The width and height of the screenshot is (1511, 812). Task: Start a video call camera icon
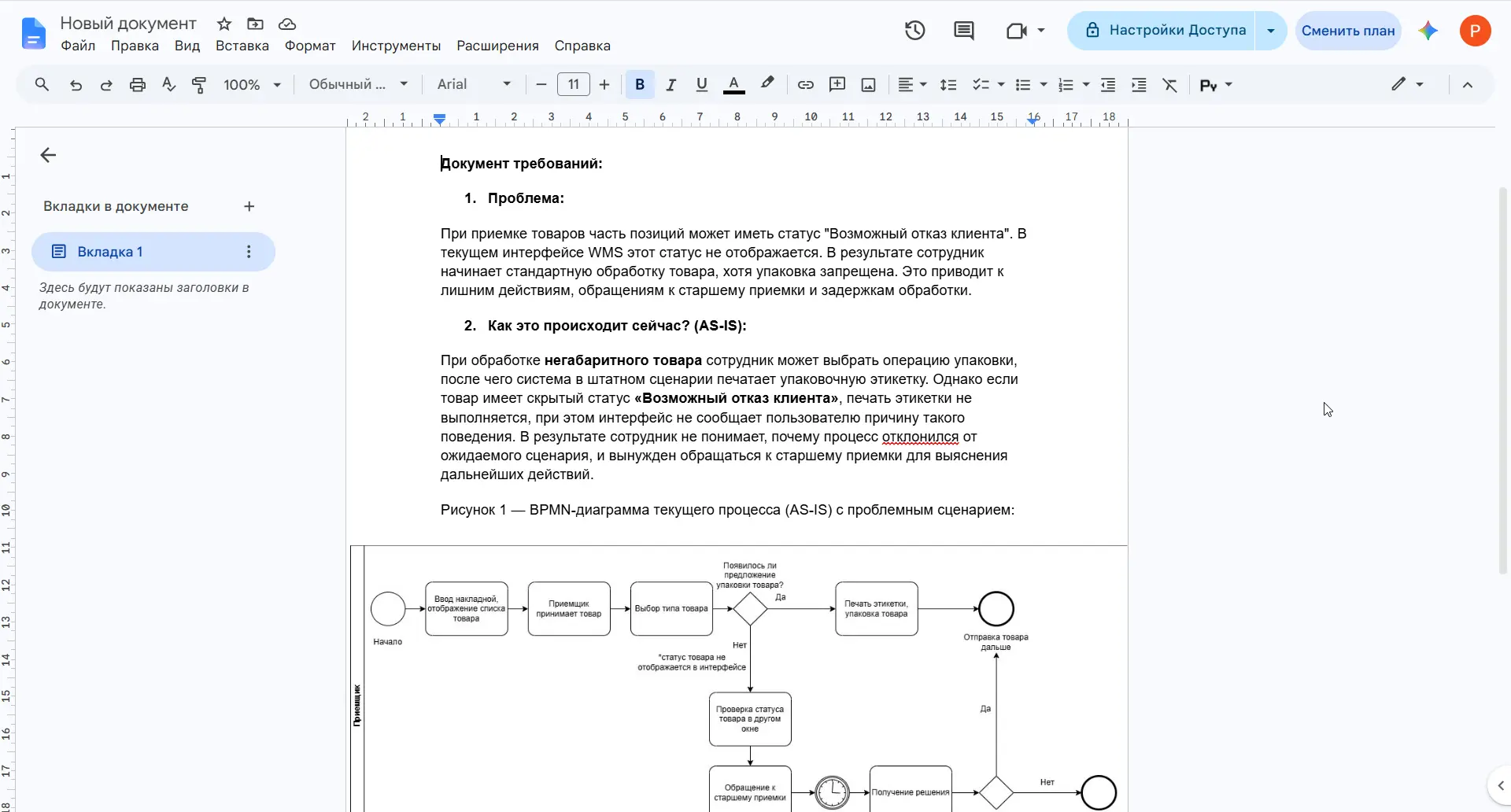coord(1017,31)
